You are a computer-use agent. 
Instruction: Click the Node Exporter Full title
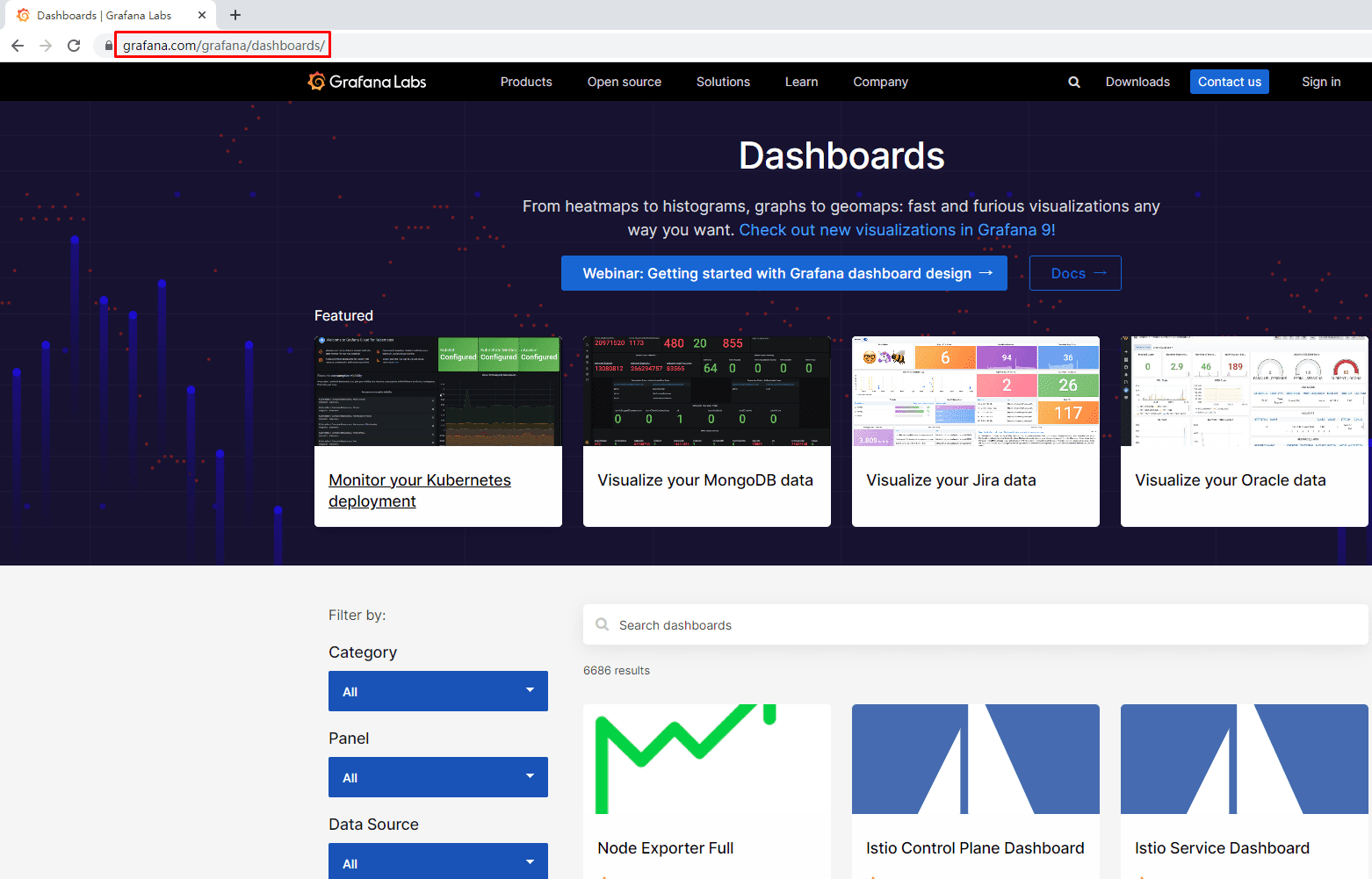[666, 848]
